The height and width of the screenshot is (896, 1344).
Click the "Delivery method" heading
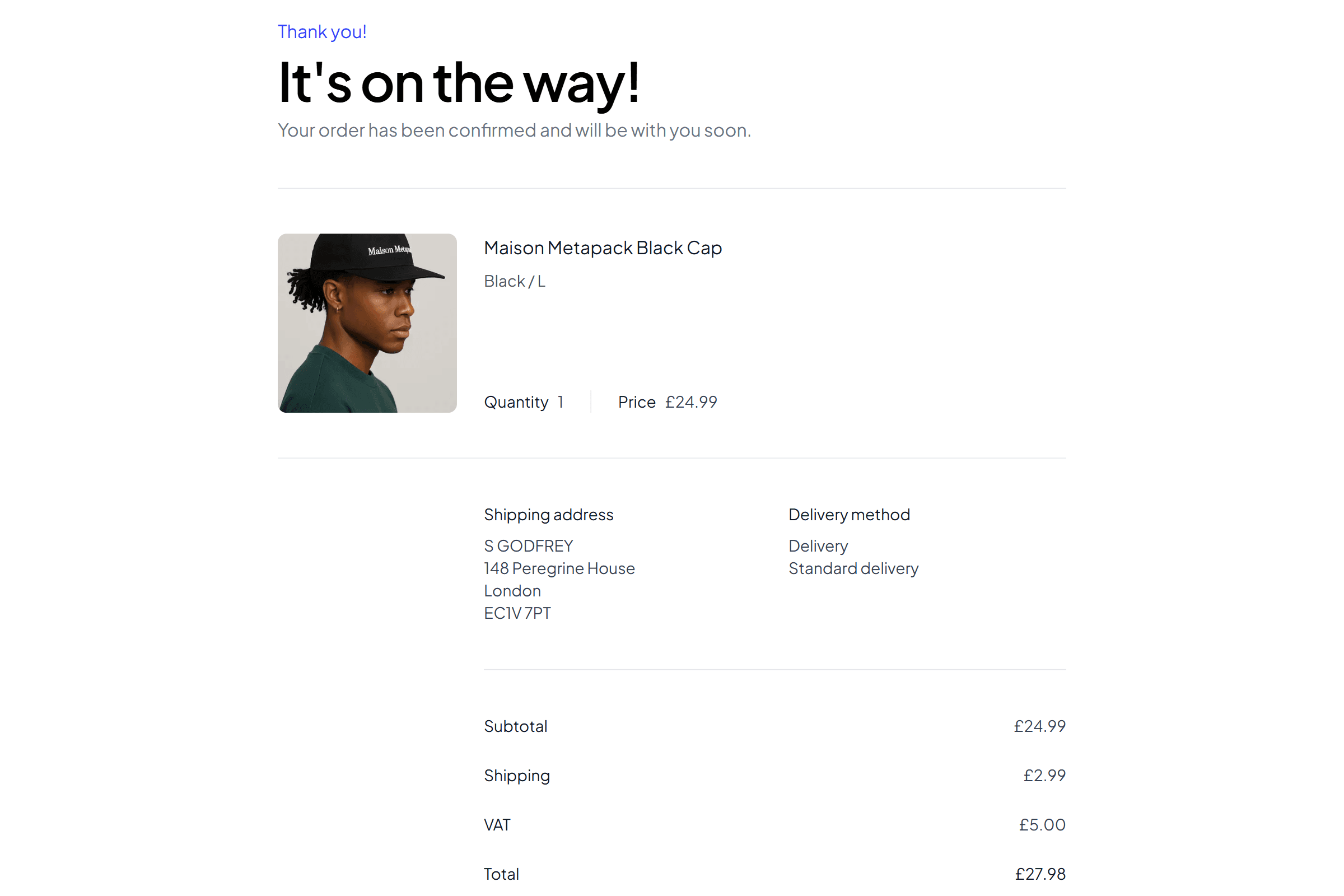coord(848,515)
